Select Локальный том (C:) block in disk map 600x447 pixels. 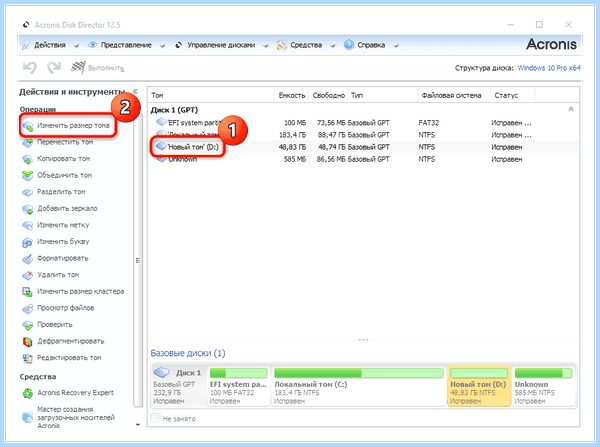[359, 386]
